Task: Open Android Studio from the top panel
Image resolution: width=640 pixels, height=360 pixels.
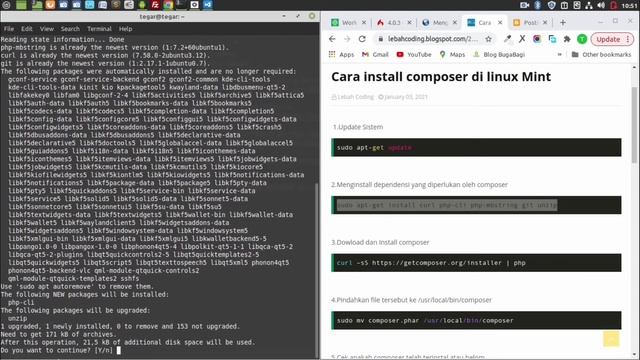Action: coord(142,5)
